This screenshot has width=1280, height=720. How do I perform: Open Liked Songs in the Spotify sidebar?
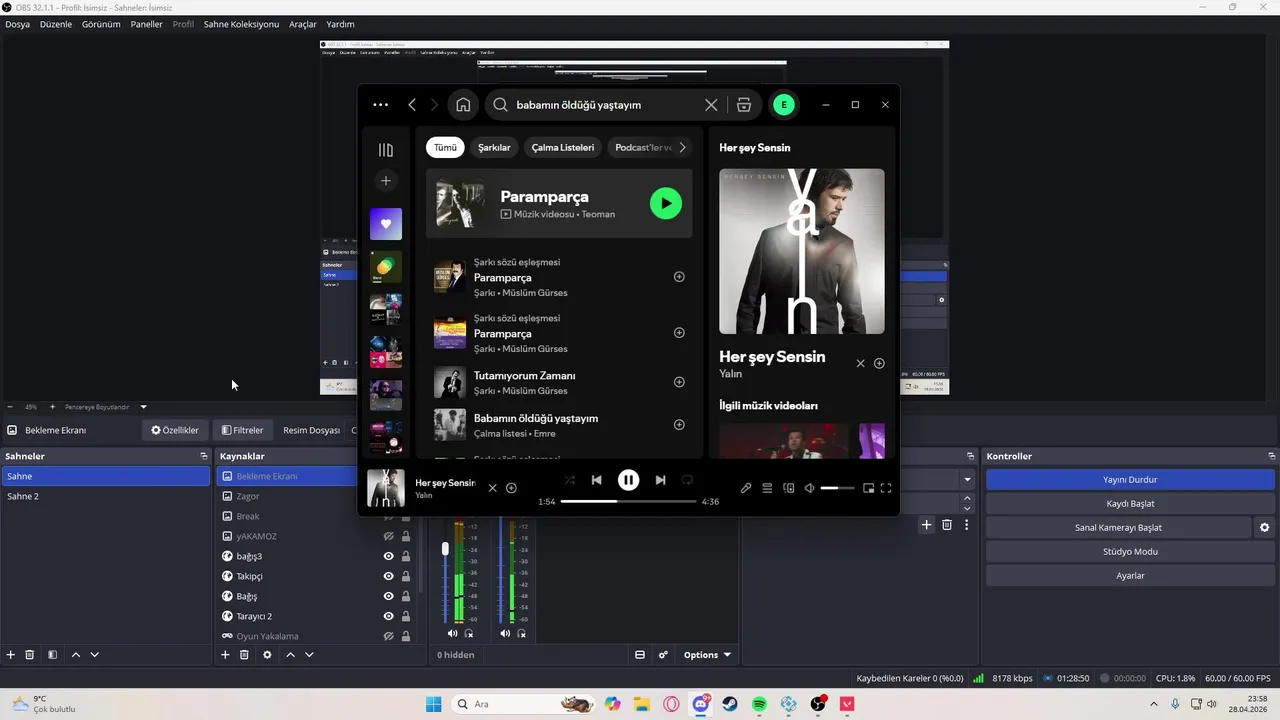[386, 224]
